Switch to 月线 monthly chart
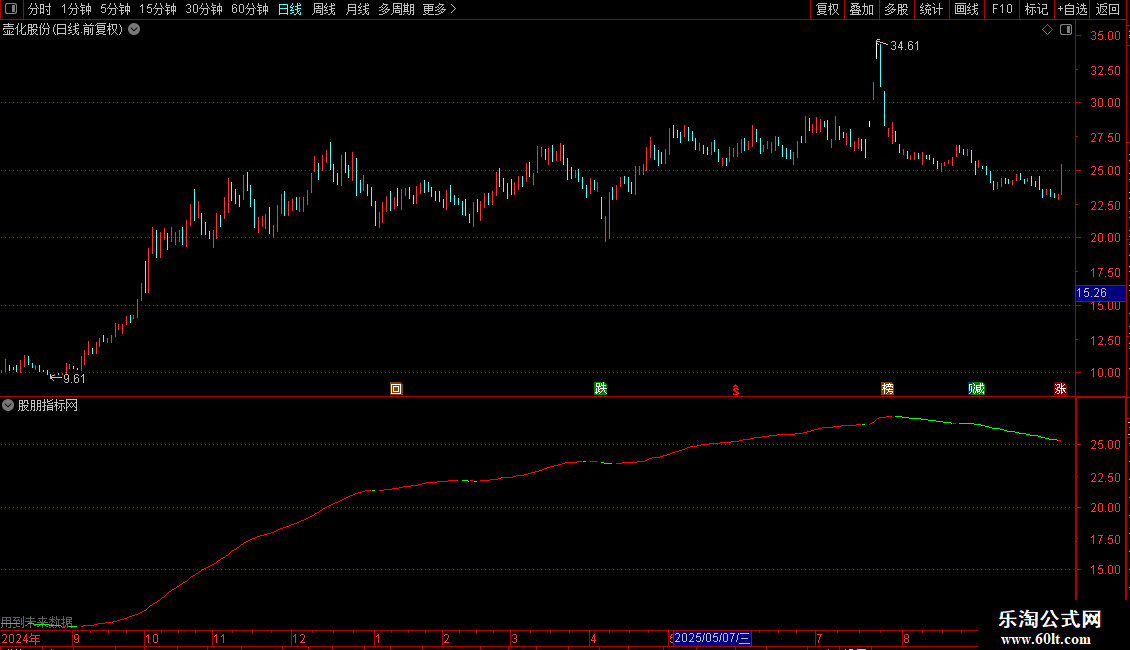This screenshot has width=1130, height=650. click(x=357, y=9)
